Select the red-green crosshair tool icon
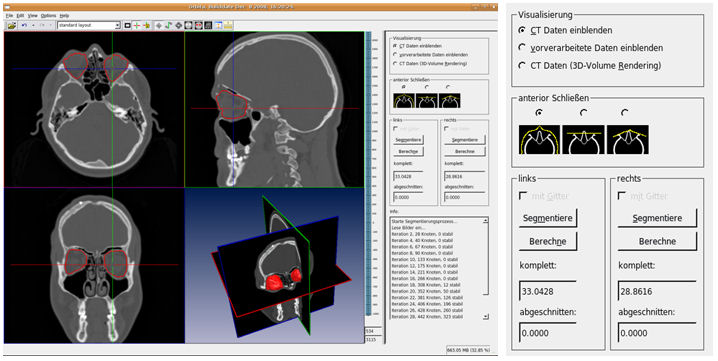The image size is (718, 361). coord(136,26)
